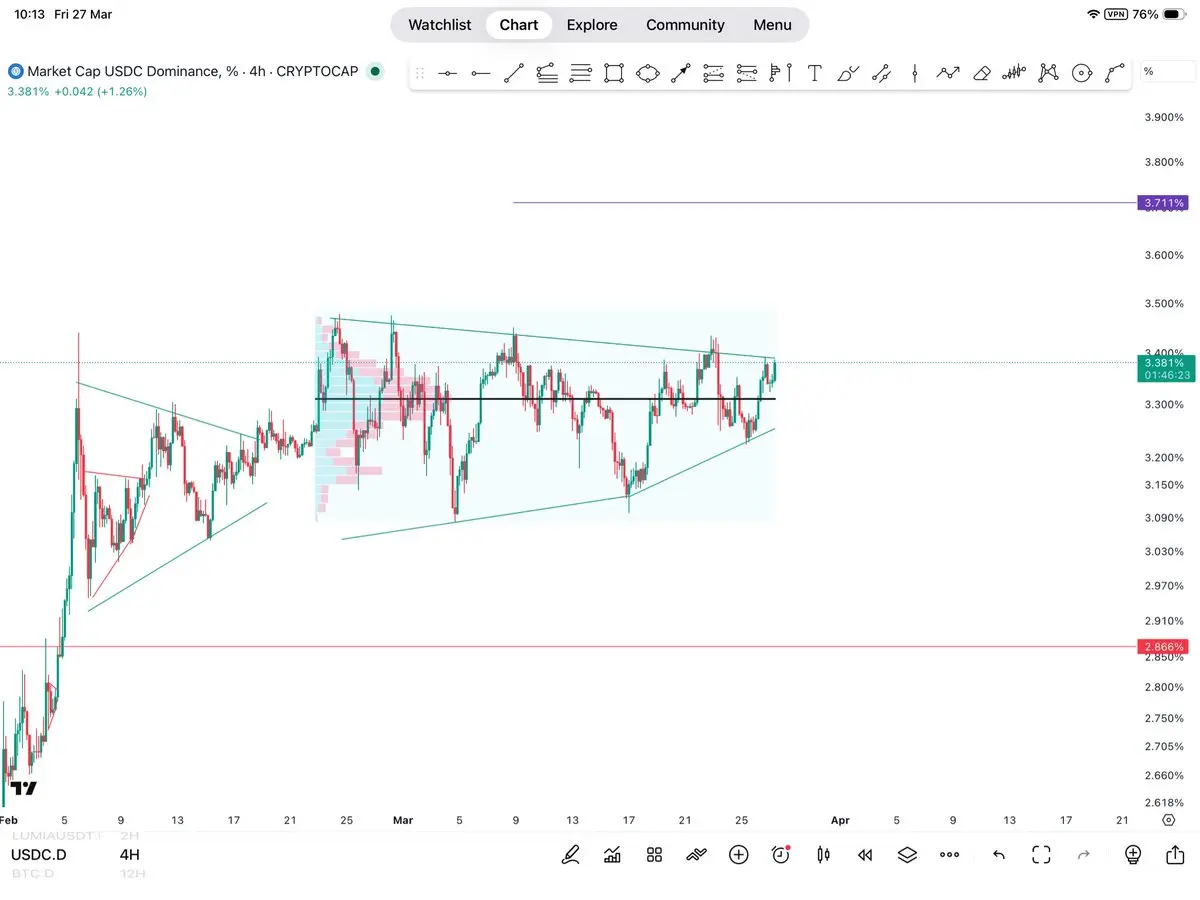Select the Trend Line tool
The width and height of the screenshot is (1200, 900).
[514, 73]
